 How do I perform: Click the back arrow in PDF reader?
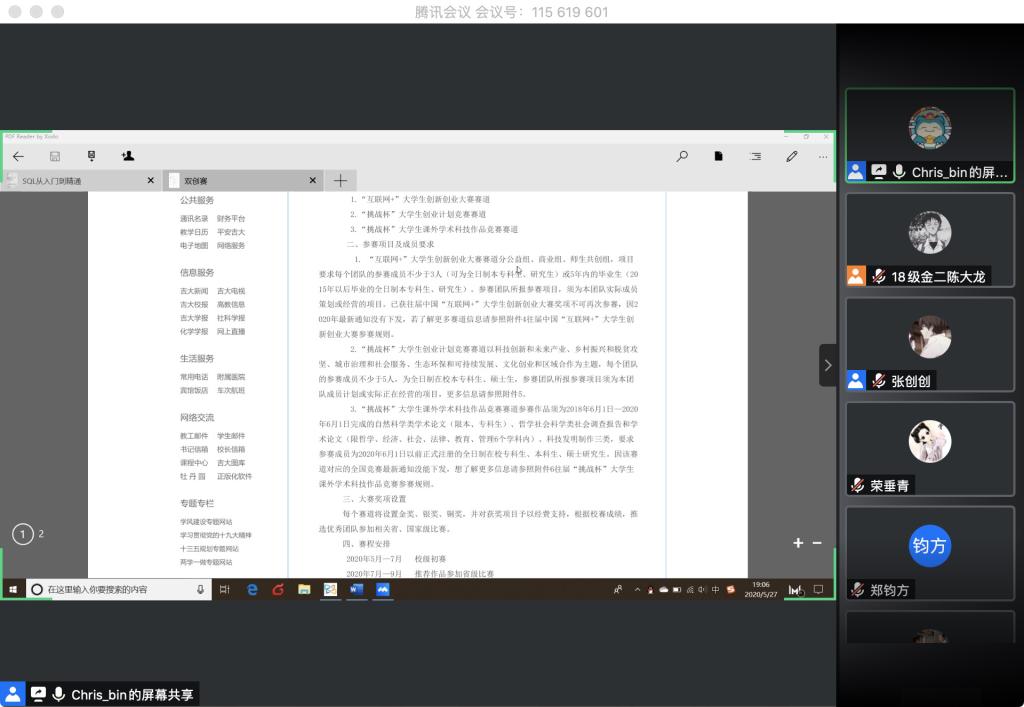18,157
